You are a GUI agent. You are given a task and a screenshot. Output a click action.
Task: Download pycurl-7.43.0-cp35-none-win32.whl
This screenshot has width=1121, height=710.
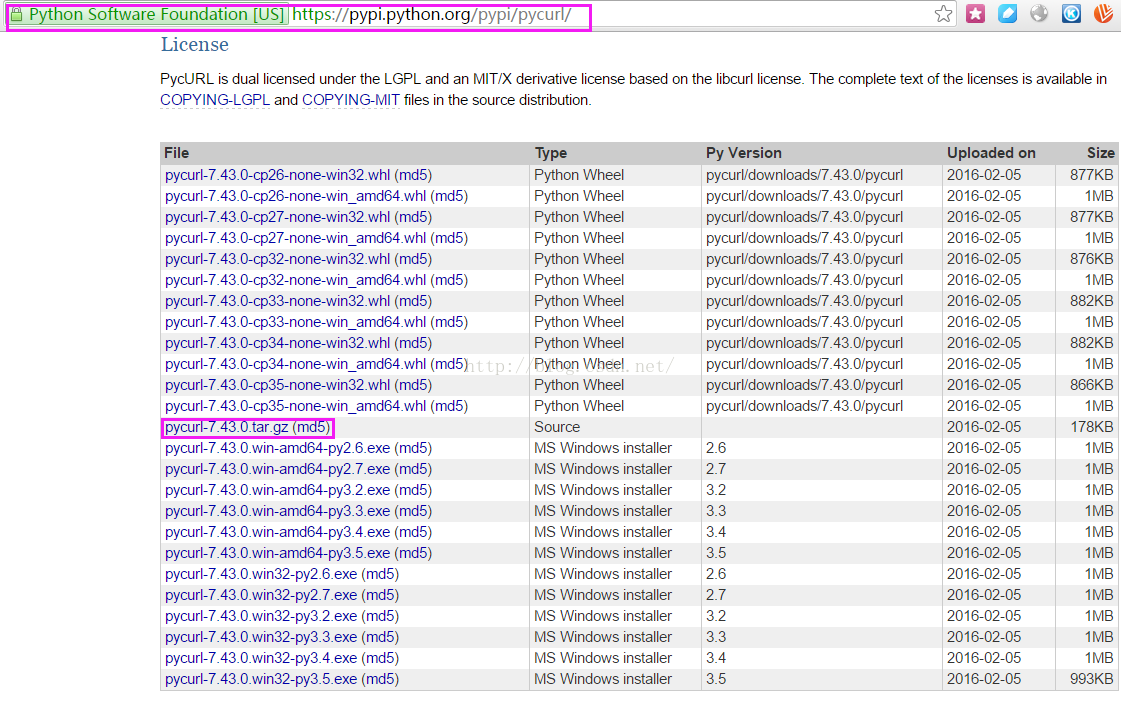pos(277,385)
